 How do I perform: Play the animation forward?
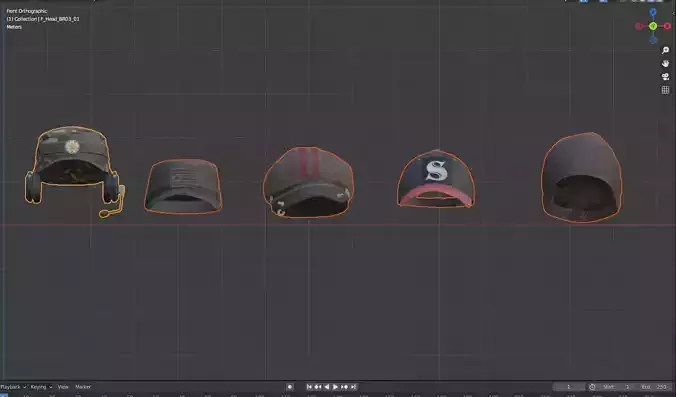point(335,387)
